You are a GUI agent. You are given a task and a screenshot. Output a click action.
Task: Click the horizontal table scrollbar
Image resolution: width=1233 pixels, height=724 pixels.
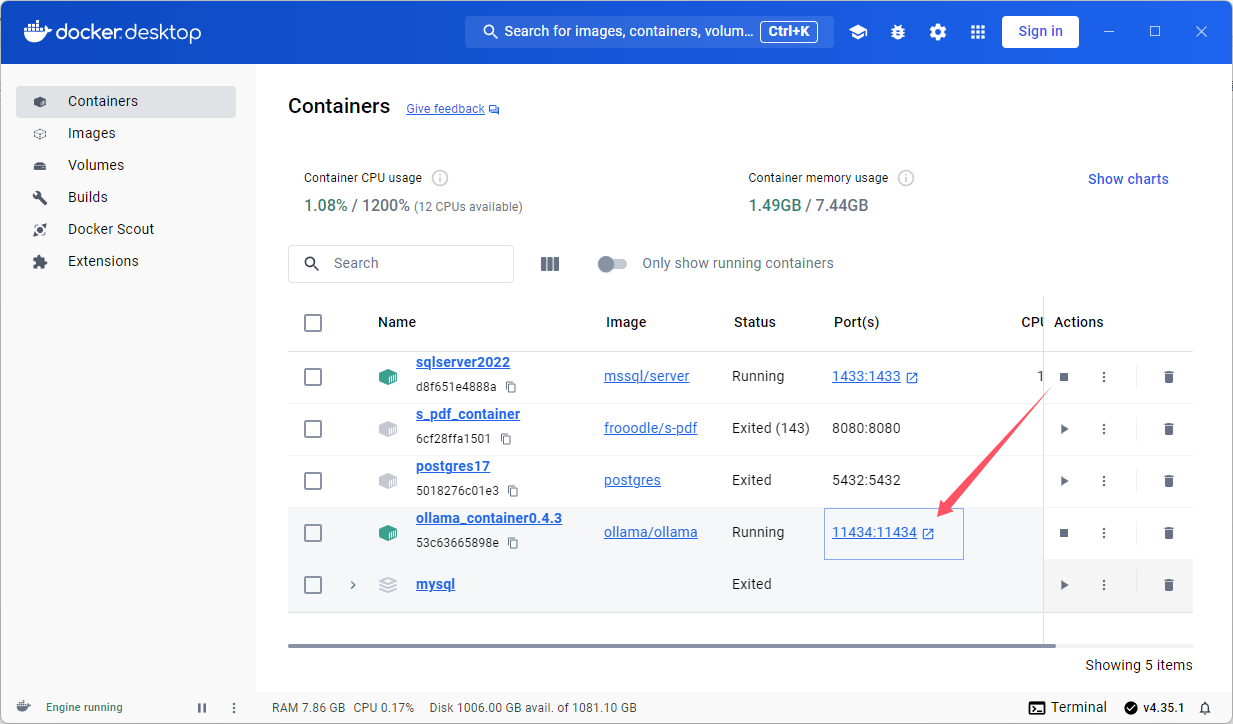(x=672, y=646)
